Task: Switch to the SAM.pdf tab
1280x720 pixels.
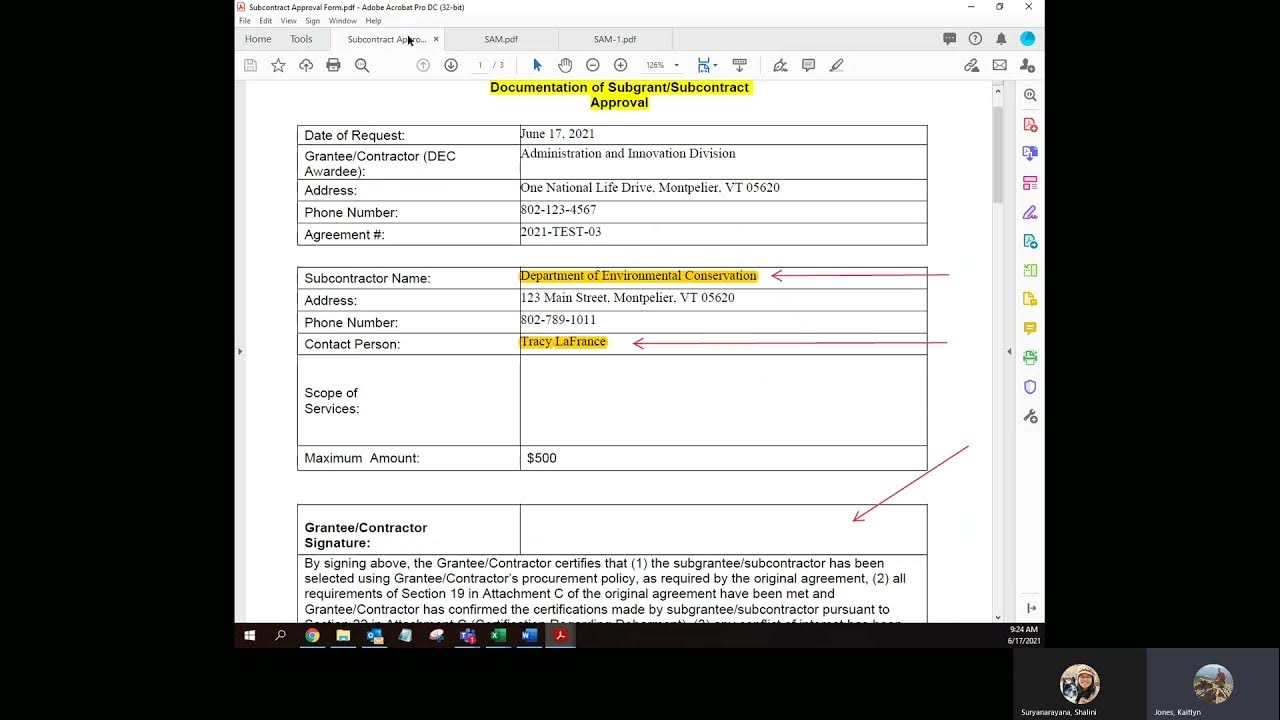Action: [501, 39]
